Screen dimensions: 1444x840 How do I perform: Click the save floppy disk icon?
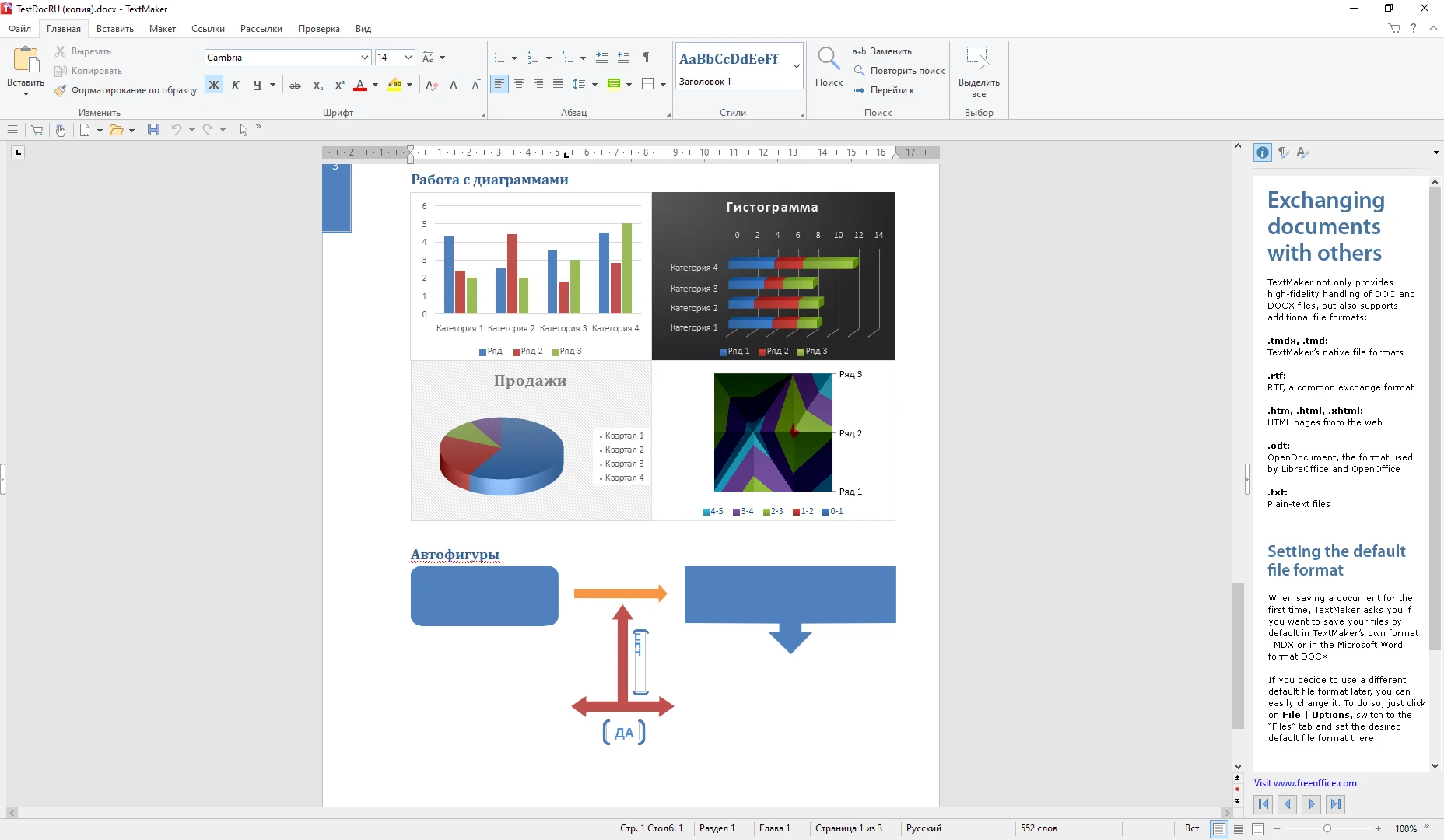pos(153,130)
